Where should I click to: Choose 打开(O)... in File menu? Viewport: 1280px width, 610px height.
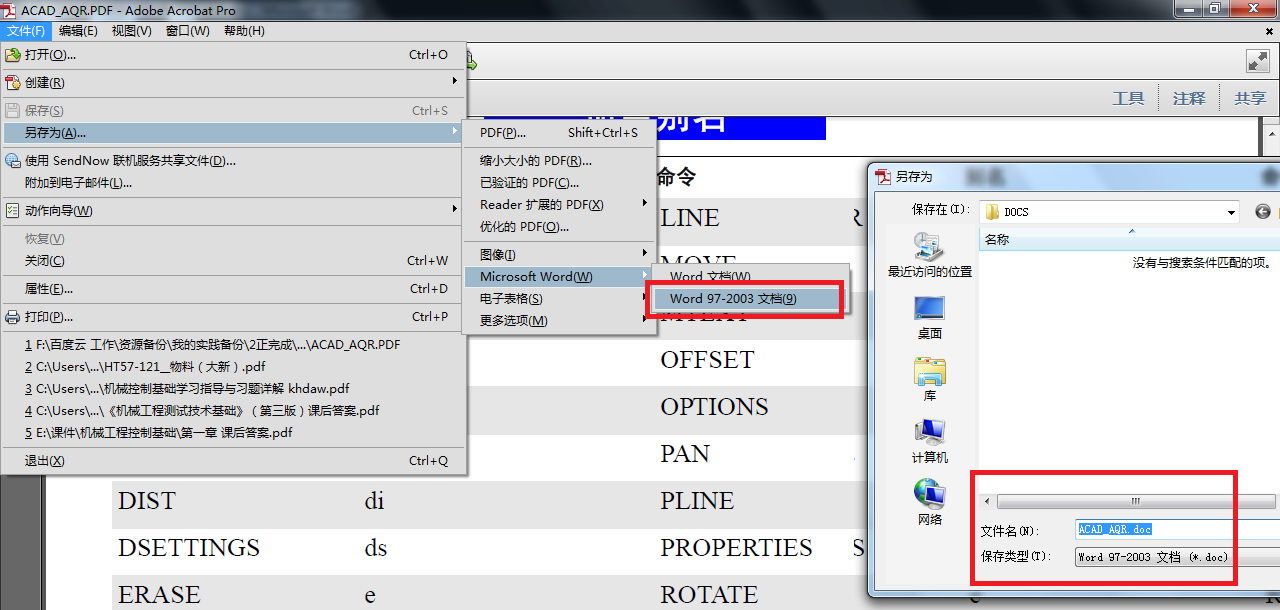tap(234, 55)
